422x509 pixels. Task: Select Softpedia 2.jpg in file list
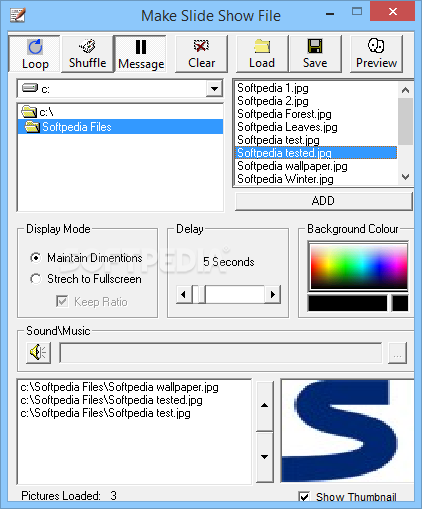tap(316, 101)
